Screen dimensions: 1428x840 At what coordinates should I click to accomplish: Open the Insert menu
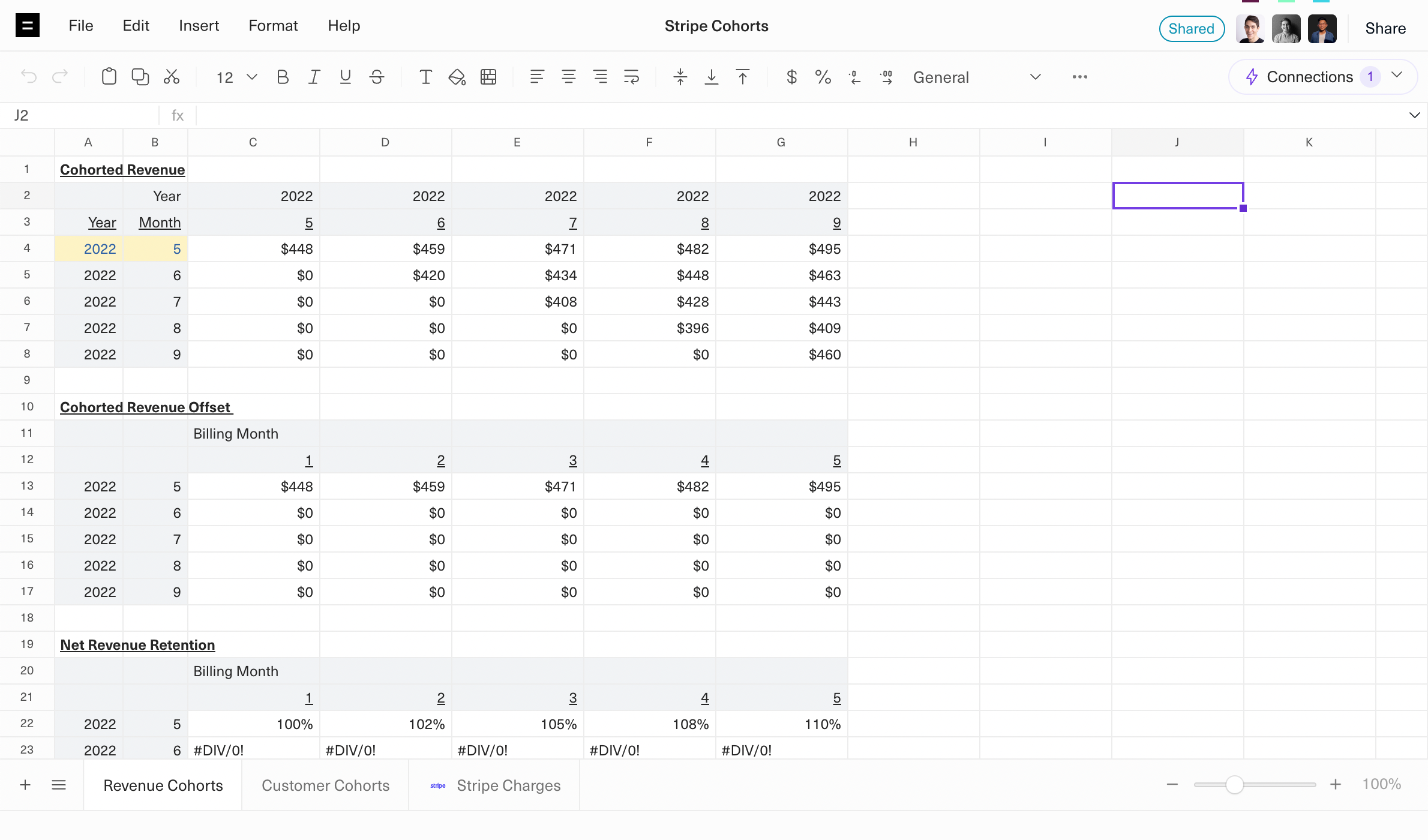click(x=199, y=26)
